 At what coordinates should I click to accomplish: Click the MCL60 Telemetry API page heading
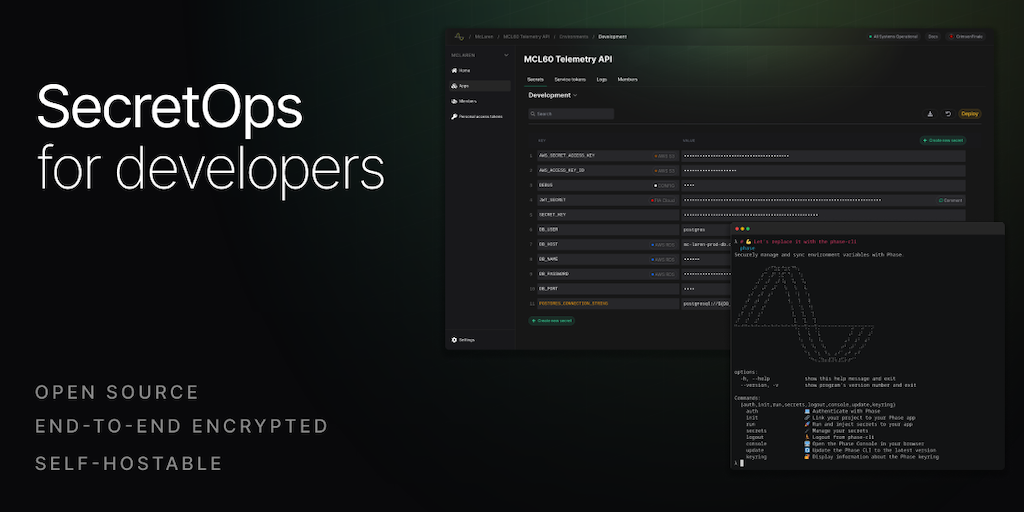(x=568, y=59)
